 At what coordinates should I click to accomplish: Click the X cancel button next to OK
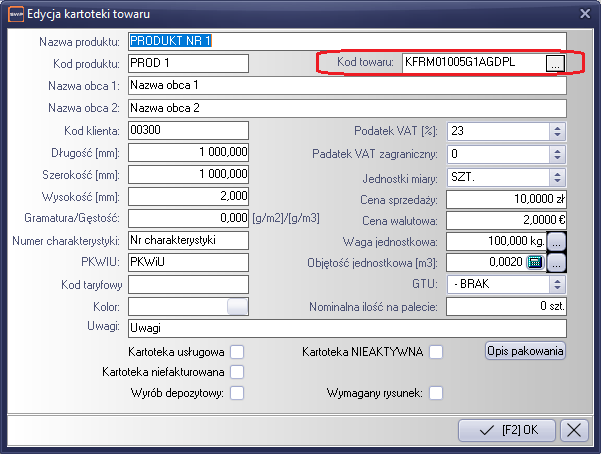(574, 430)
